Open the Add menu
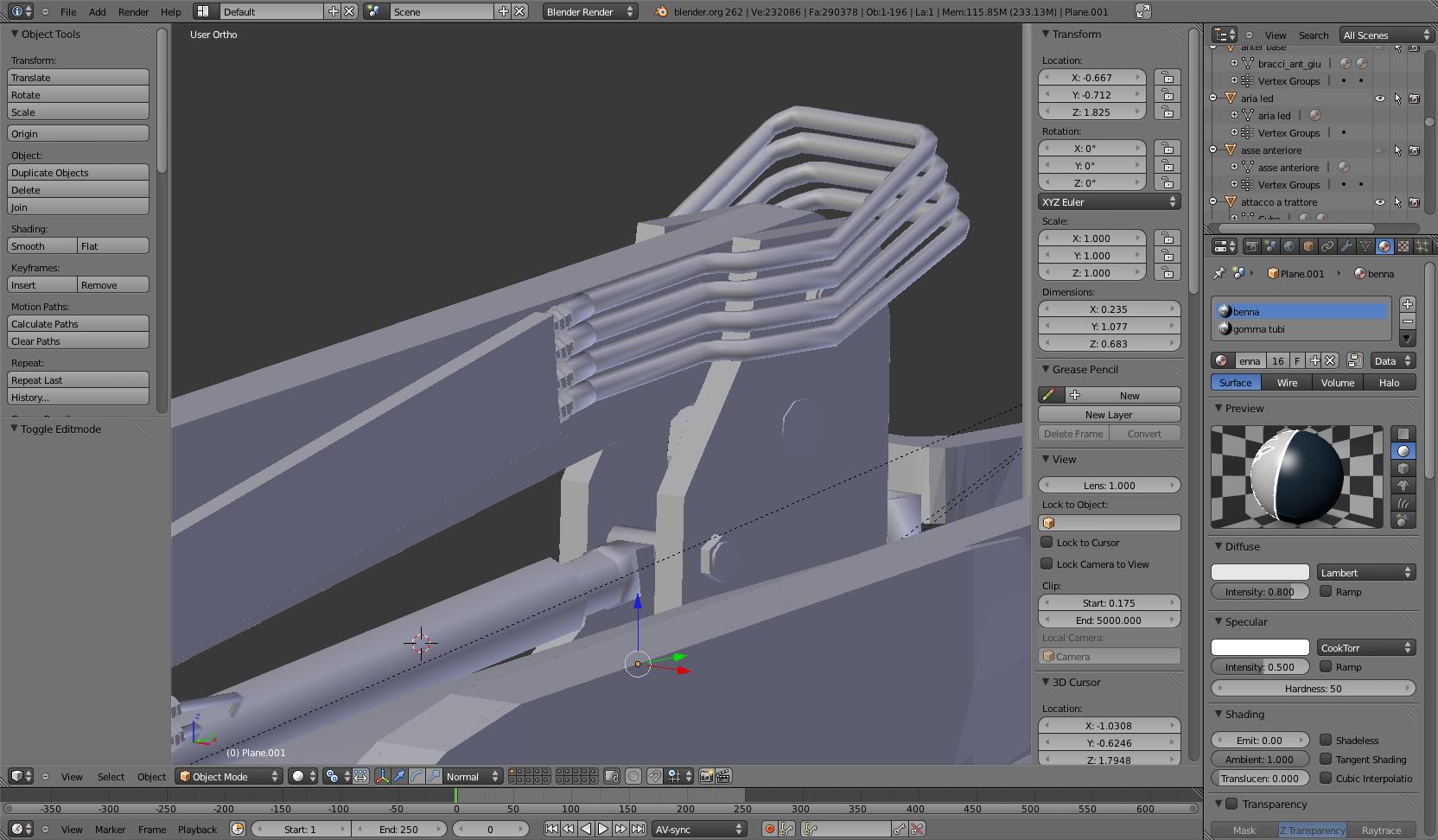The width and height of the screenshot is (1438, 840). point(98,11)
